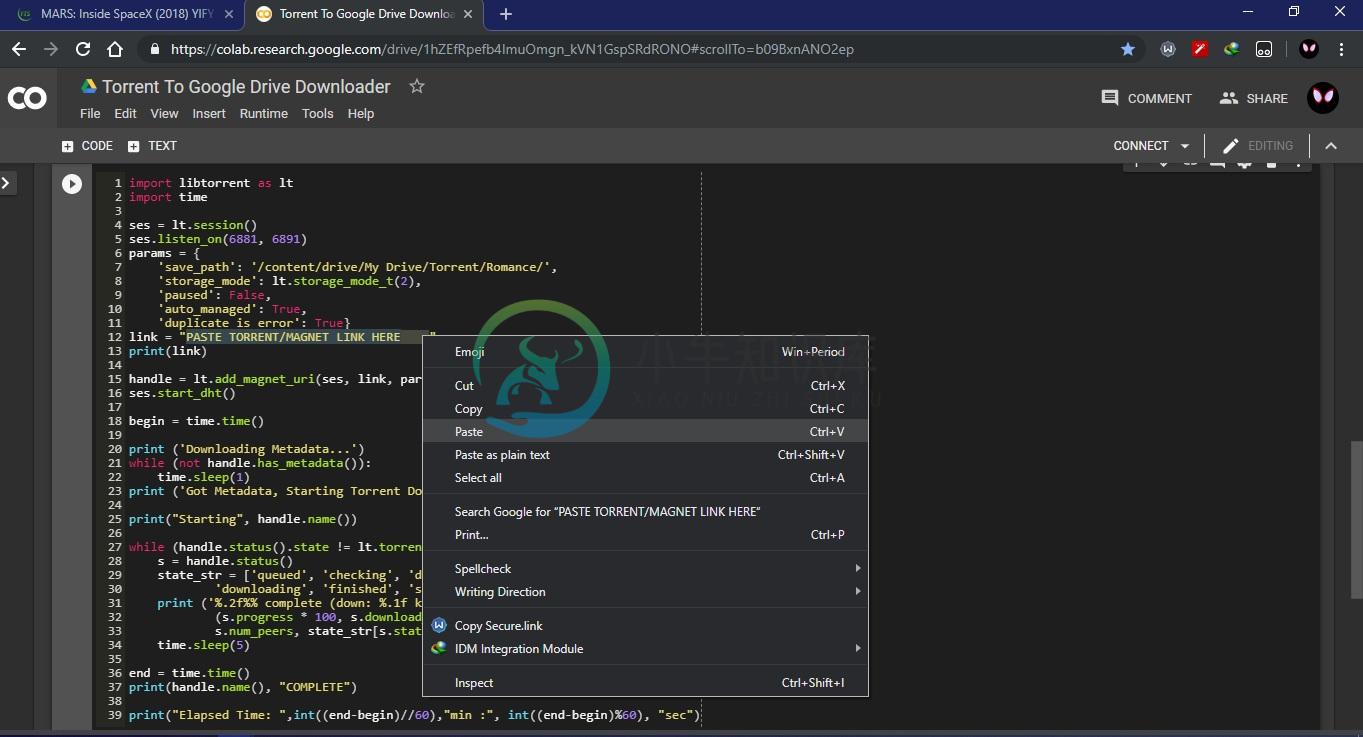Viewport: 1363px width, 737px height.
Task: Reload the current page
Action: tap(83, 49)
